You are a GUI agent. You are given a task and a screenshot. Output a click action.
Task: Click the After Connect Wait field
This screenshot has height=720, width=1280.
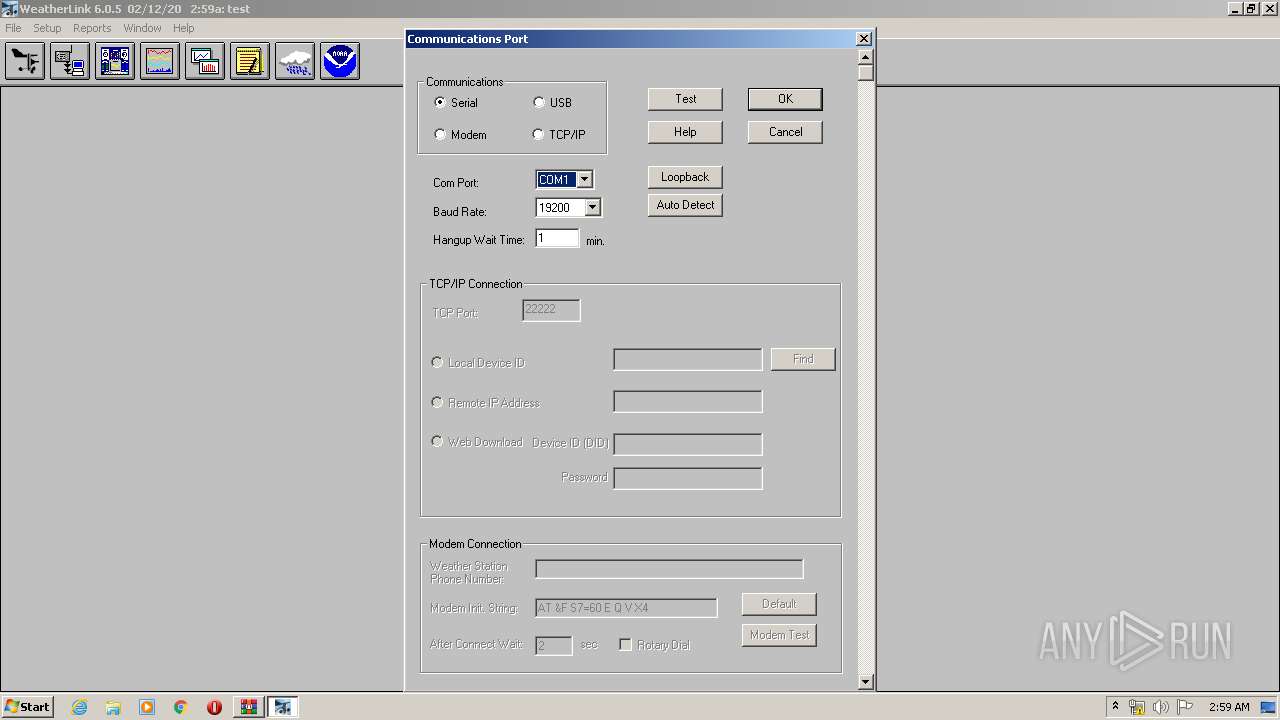coord(554,646)
